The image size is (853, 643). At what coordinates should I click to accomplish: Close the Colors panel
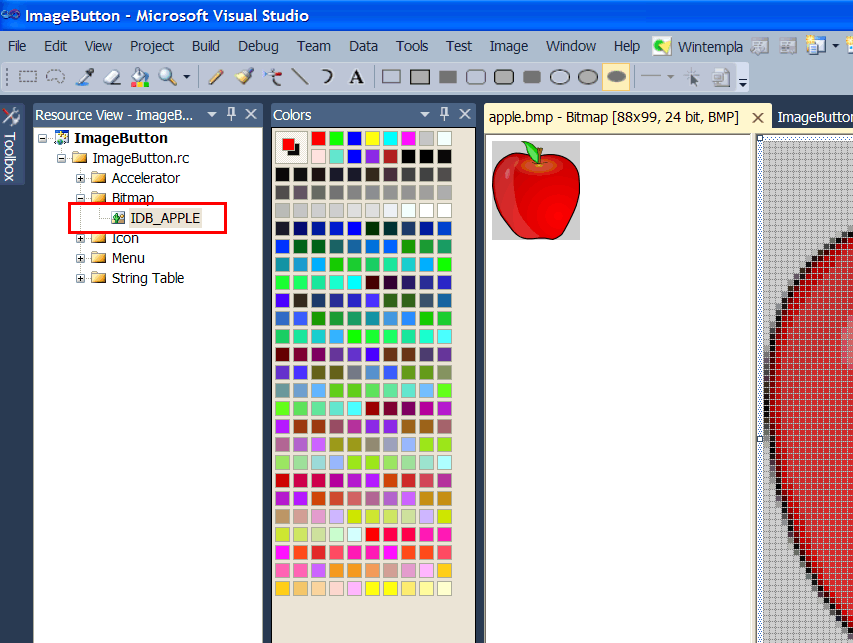pos(465,114)
